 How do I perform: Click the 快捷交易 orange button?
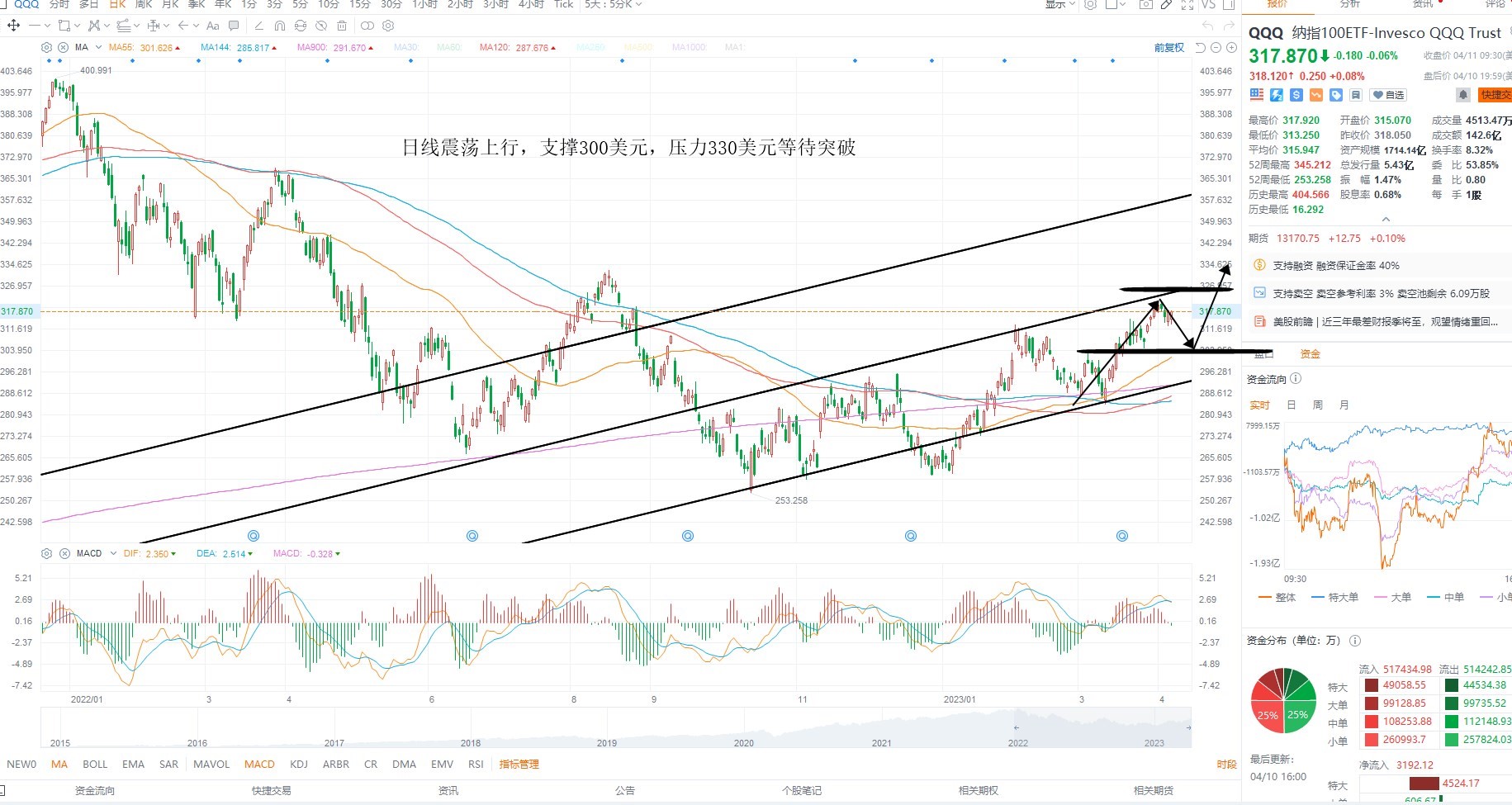1495,95
